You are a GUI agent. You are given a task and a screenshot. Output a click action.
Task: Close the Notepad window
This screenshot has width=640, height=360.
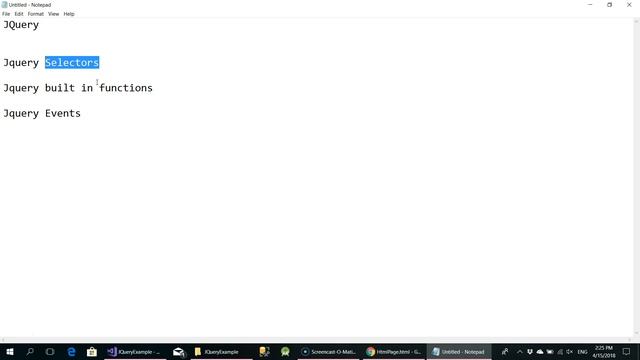point(629,5)
